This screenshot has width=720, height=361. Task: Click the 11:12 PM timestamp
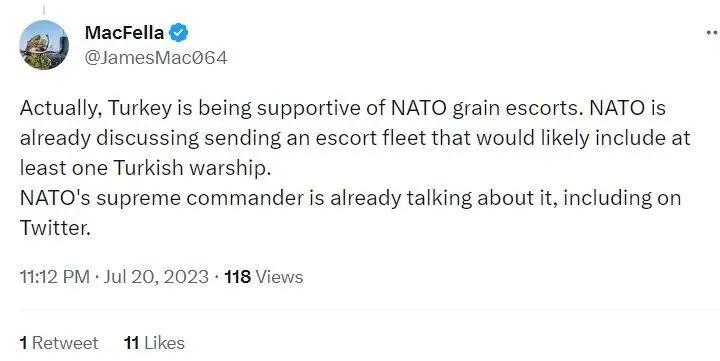click(55, 277)
